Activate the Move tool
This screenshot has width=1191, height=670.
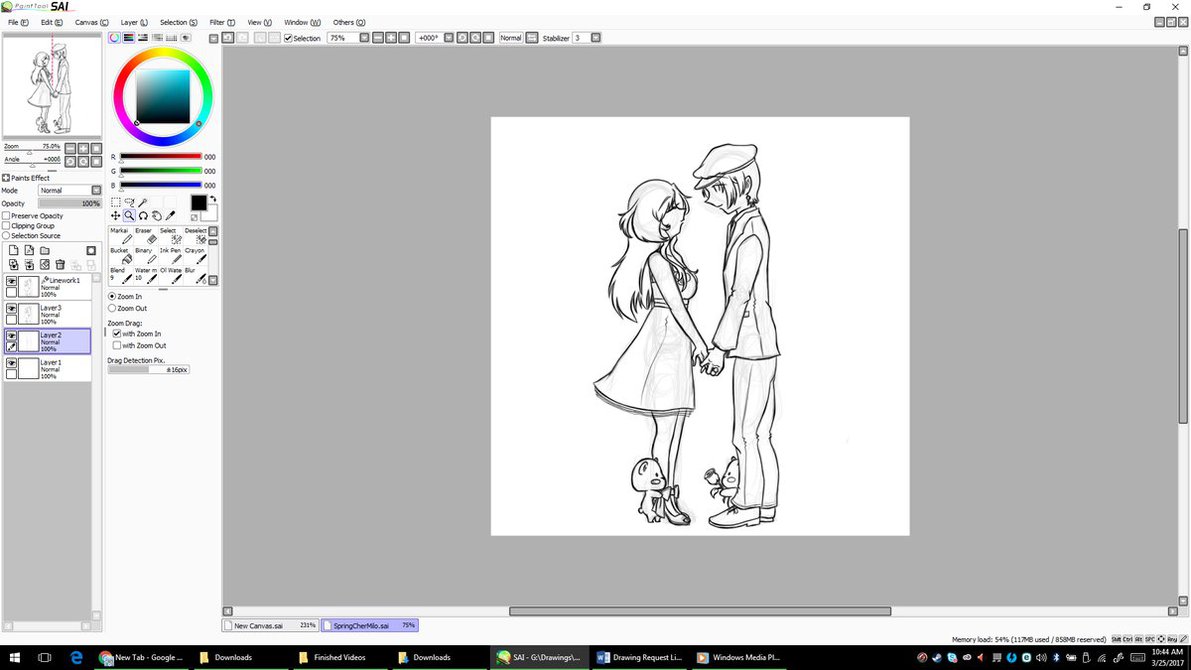[x=115, y=215]
